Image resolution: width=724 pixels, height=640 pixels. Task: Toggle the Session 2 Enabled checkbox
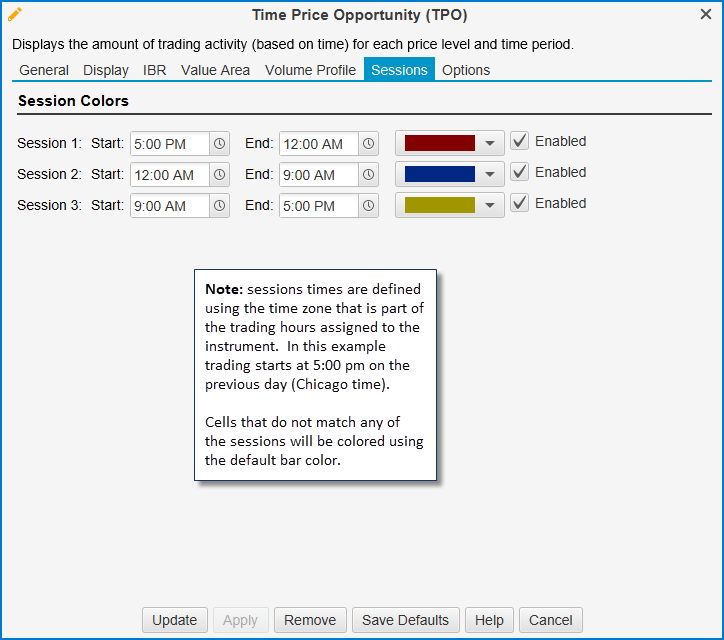click(x=520, y=173)
